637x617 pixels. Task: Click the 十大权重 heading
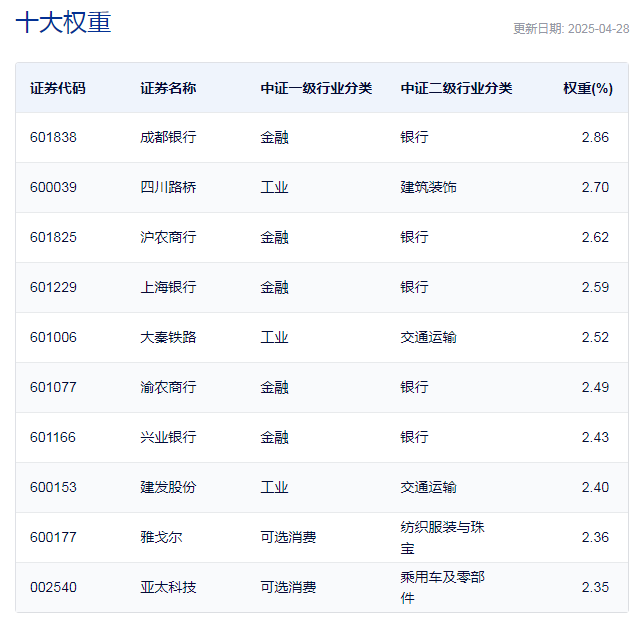click(63, 22)
